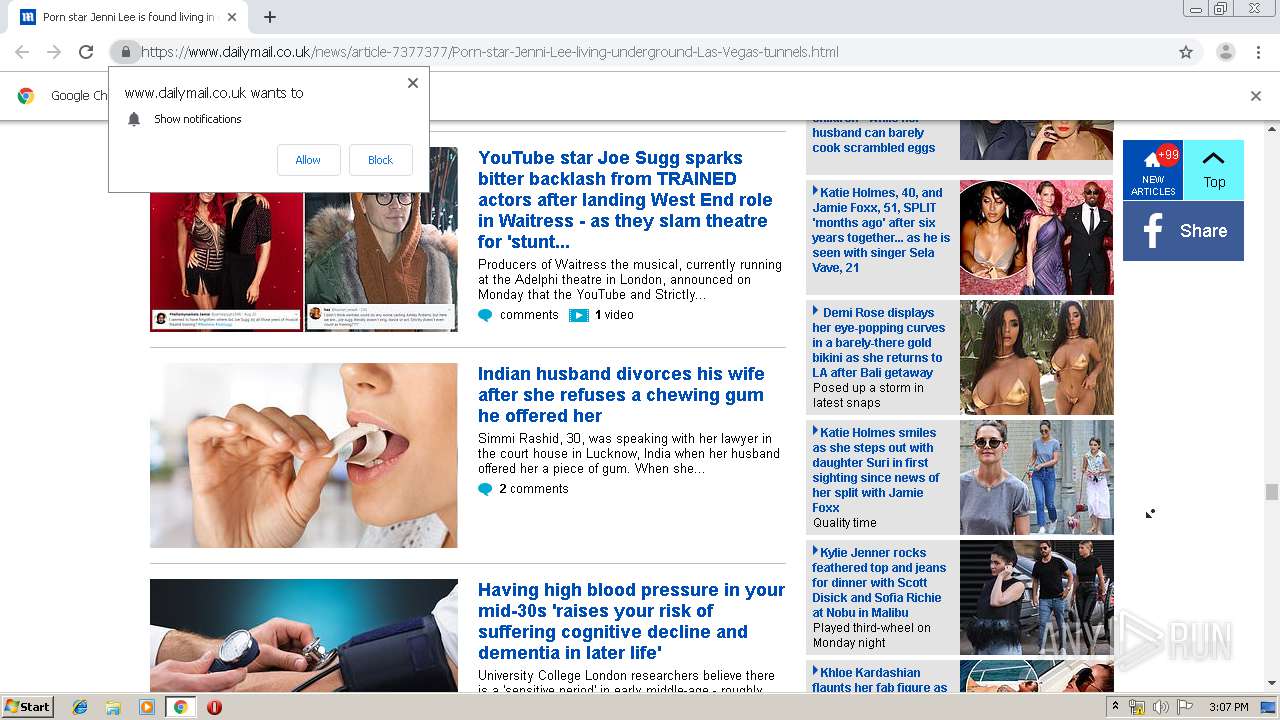This screenshot has width=1280, height=720.
Task: Open the high blood pressure headline
Action: pyautogui.click(x=631, y=621)
